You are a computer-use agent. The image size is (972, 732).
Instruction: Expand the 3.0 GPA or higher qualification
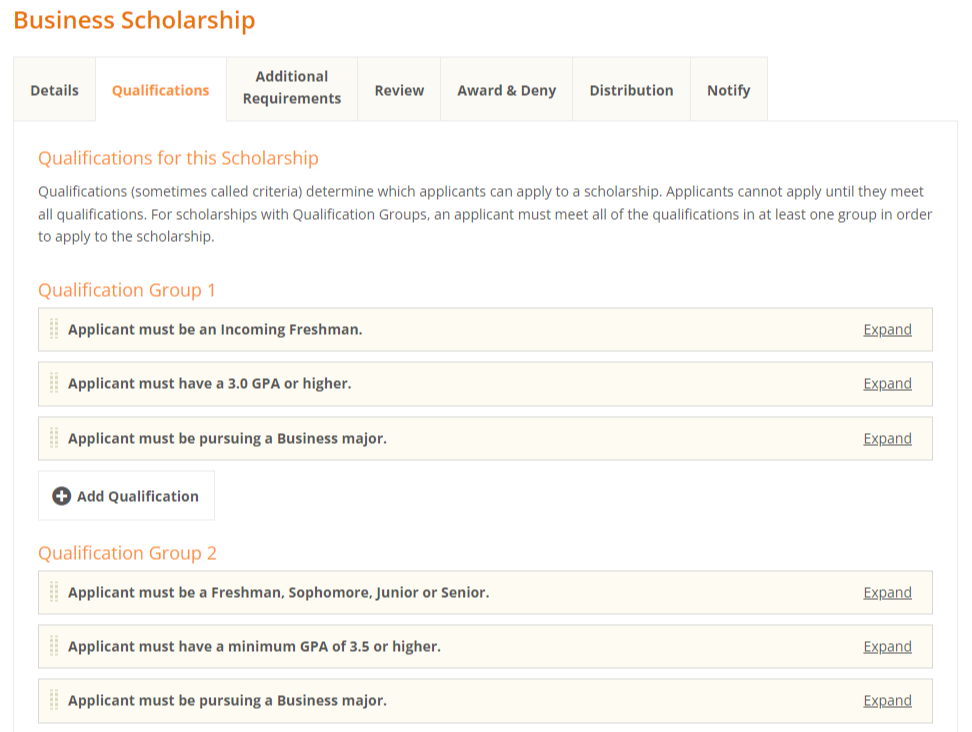point(887,383)
